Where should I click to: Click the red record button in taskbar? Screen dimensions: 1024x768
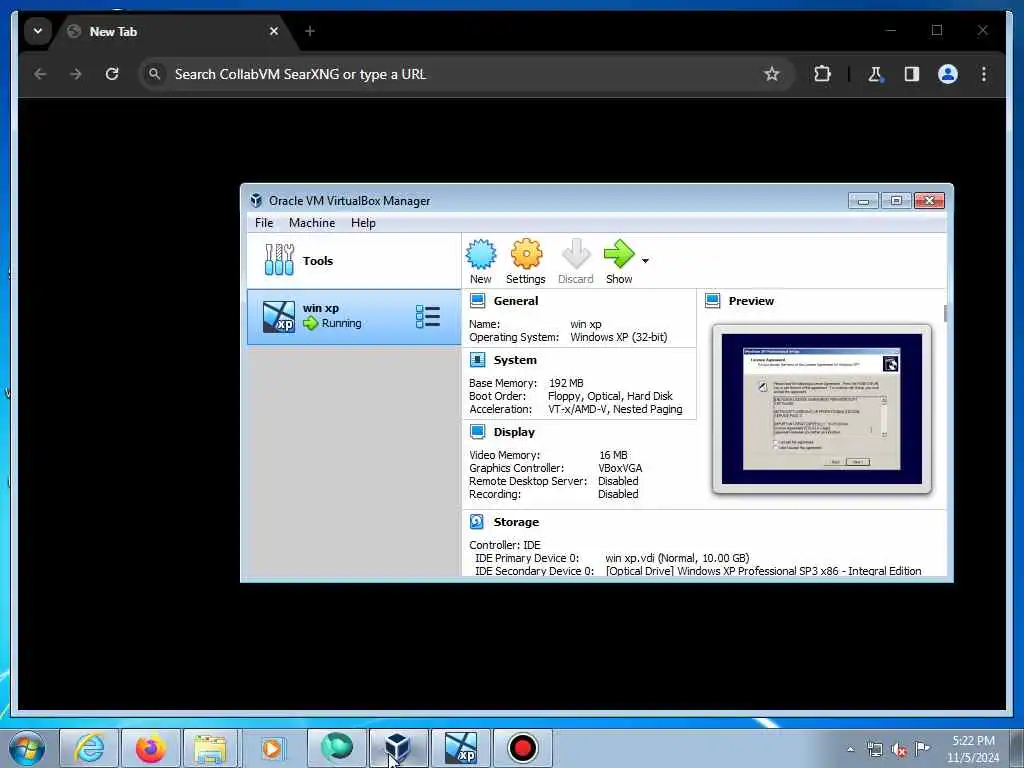pyautogui.click(x=522, y=748)
